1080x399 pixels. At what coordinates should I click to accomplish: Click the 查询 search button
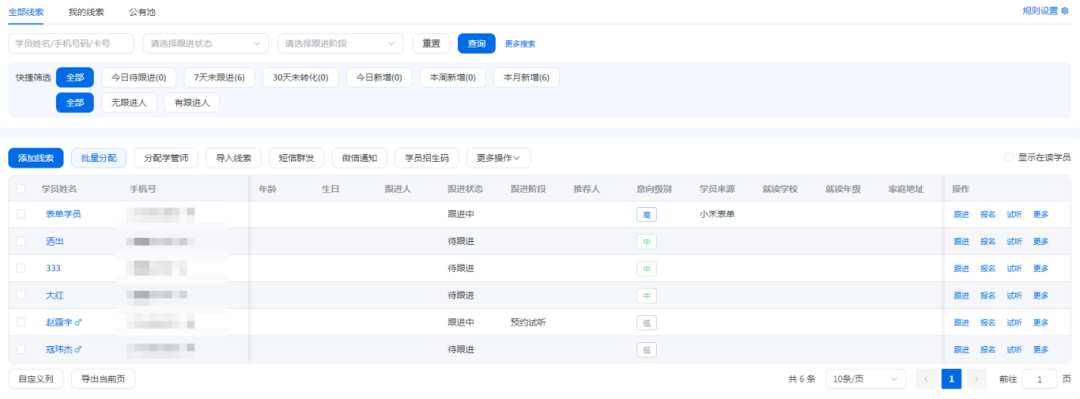[x=477, y=43]
